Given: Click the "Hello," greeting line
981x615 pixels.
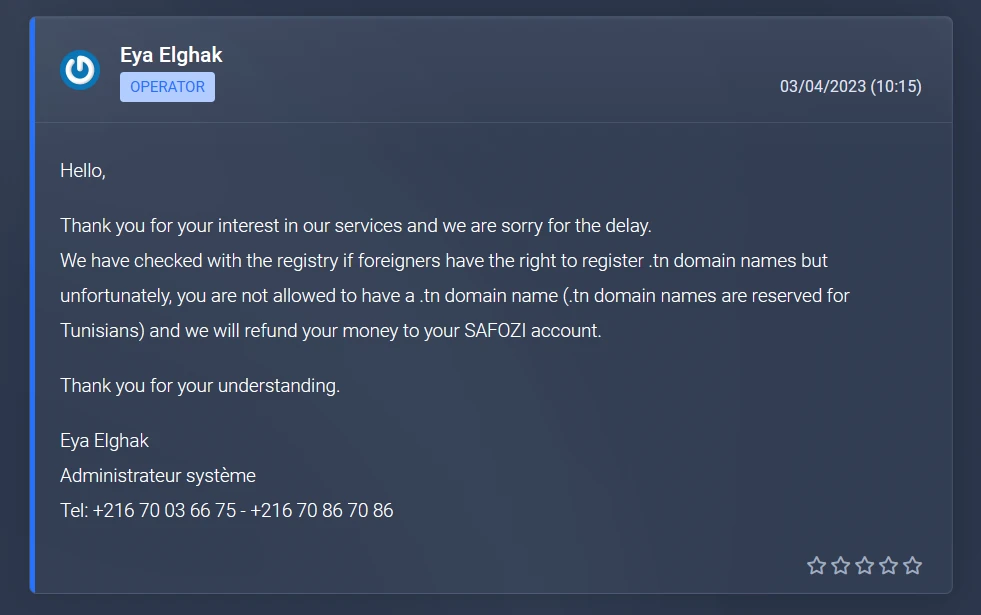Looking at the screenshot, I should [83, 170].
